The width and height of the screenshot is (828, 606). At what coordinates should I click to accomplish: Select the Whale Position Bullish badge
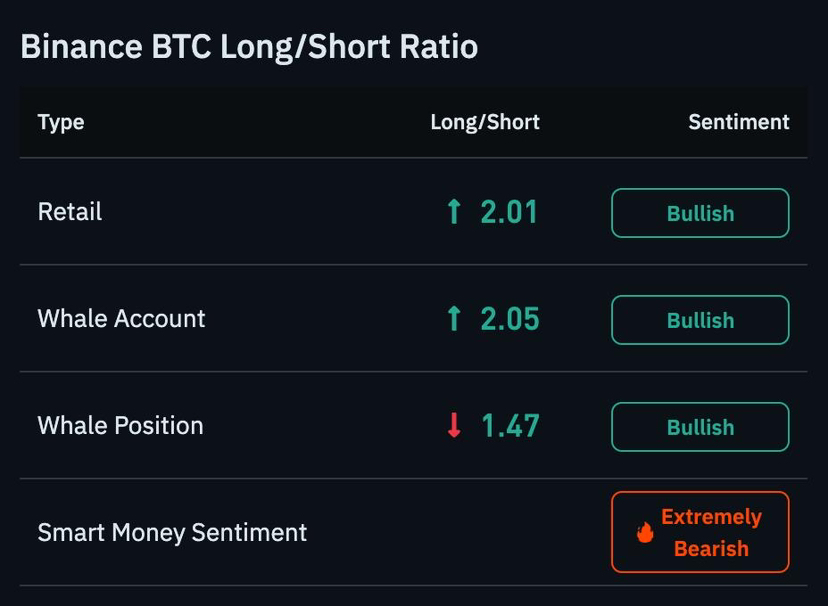700,427
